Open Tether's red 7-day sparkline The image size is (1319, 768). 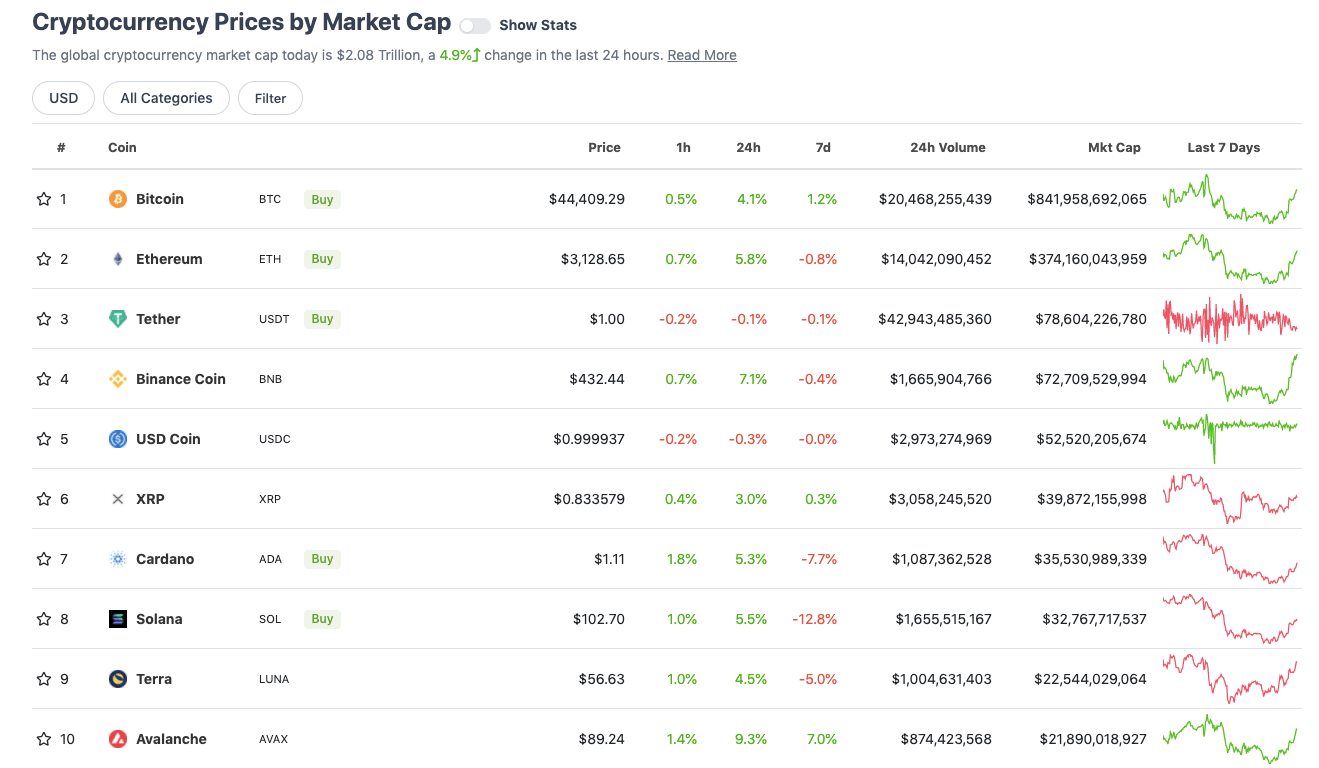click(x=1230, y=319)
